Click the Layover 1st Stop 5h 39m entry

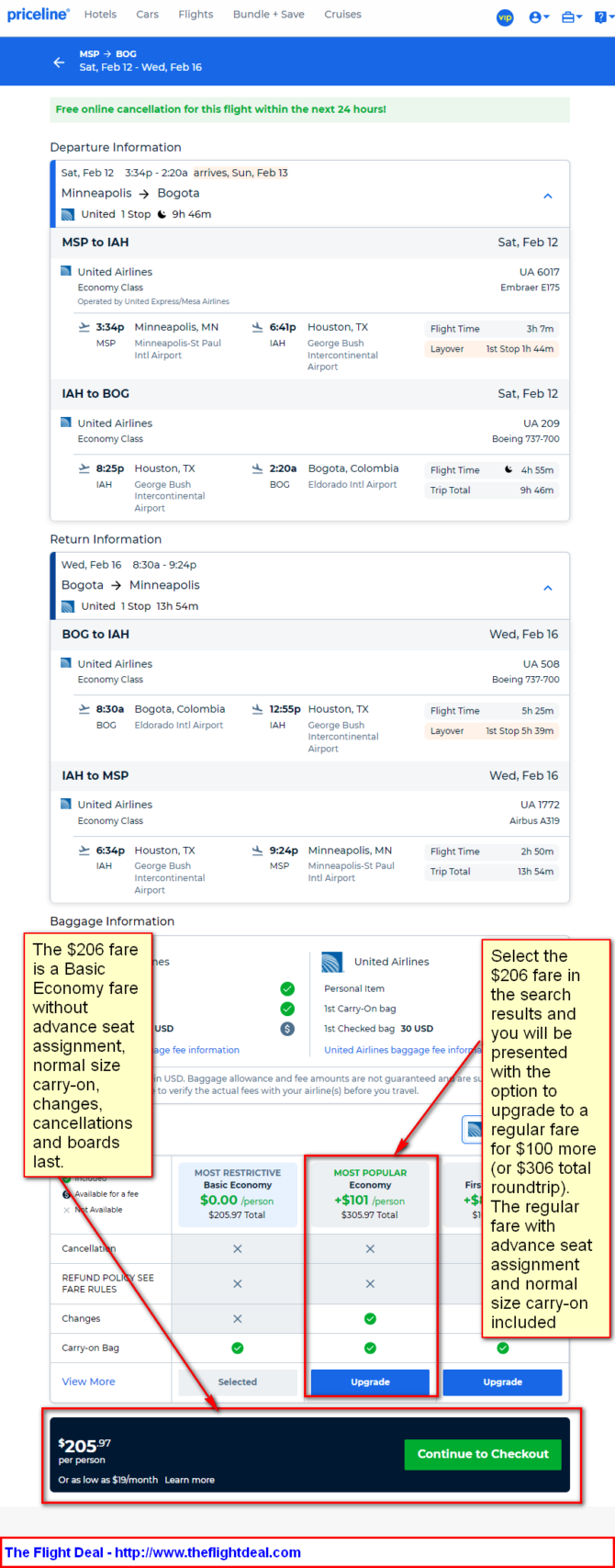click(x=491, y=731)
